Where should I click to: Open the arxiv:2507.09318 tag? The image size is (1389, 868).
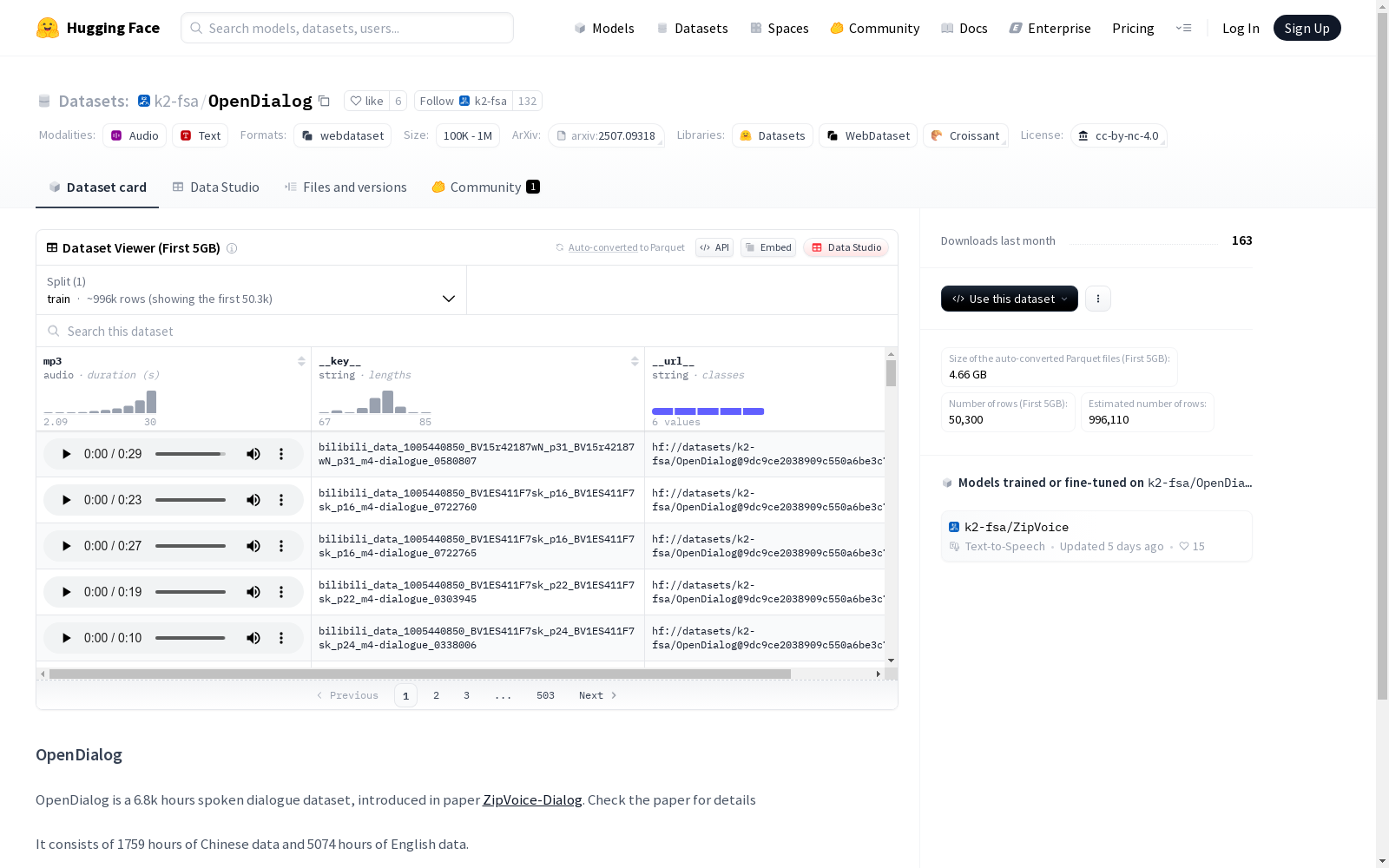click(606, 135)
